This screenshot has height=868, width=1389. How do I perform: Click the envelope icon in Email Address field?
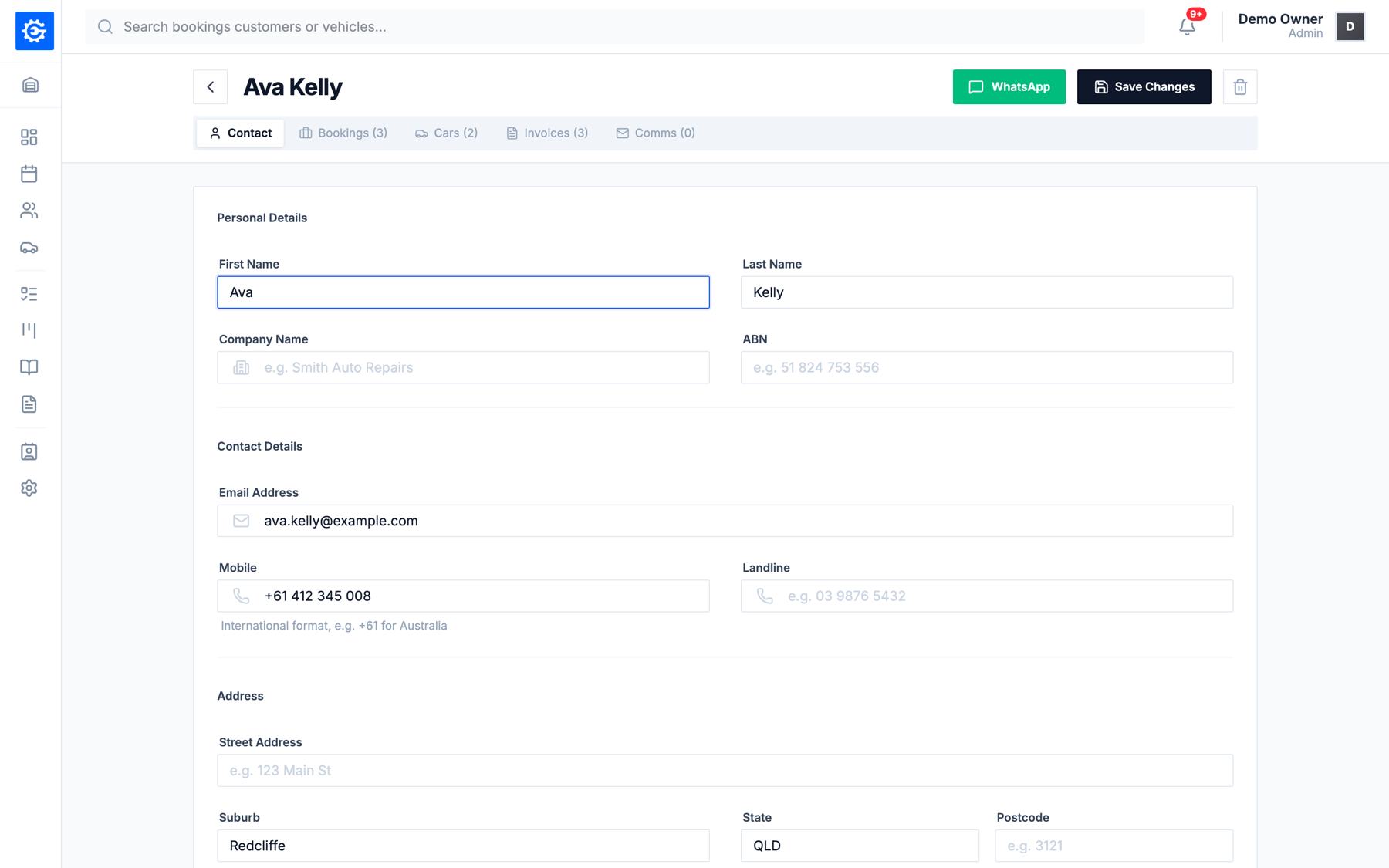click(242, 521)
